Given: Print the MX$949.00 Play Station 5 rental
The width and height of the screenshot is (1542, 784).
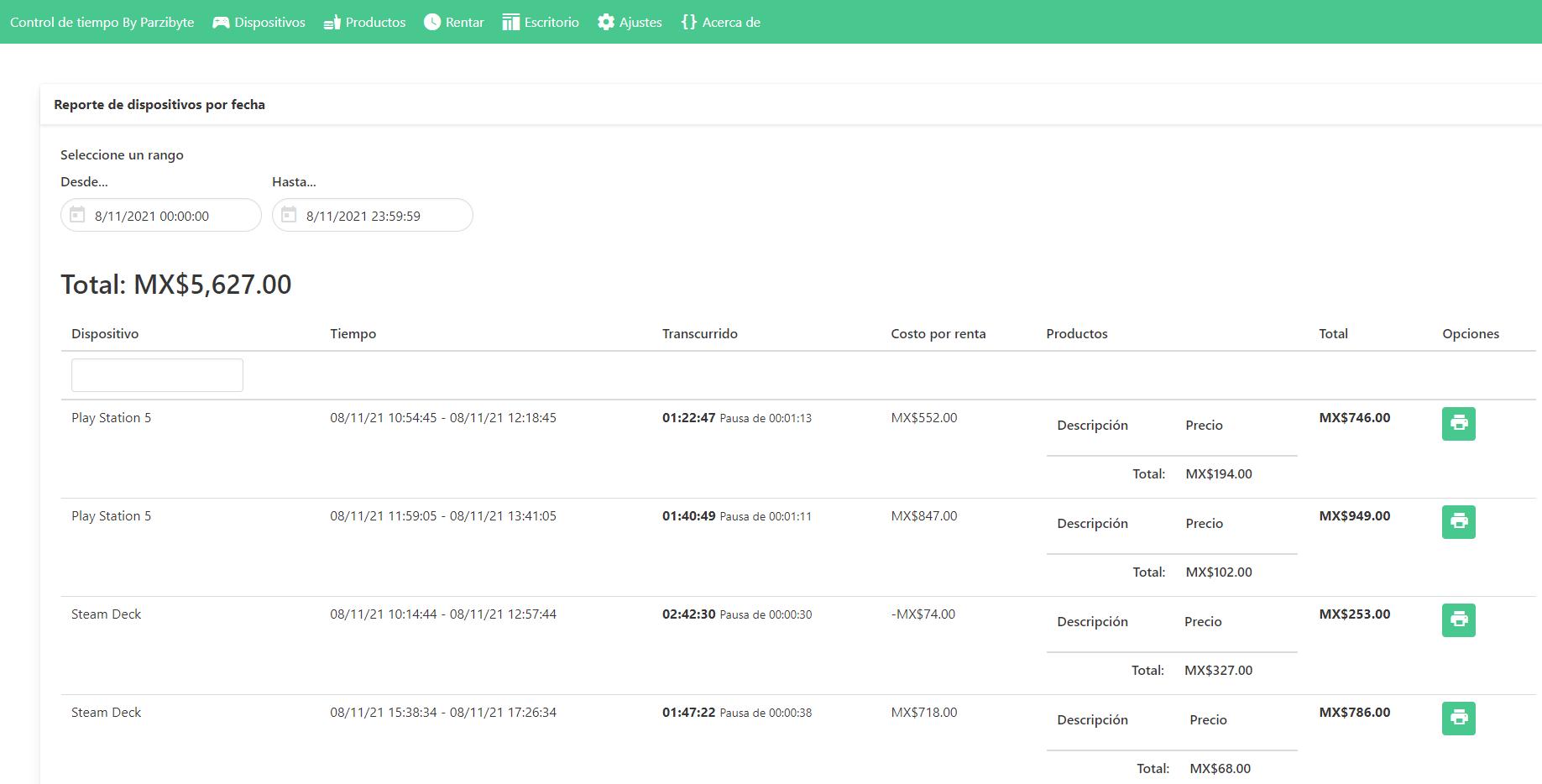Looking at the screenshot, I should (x=1458, y=521).
